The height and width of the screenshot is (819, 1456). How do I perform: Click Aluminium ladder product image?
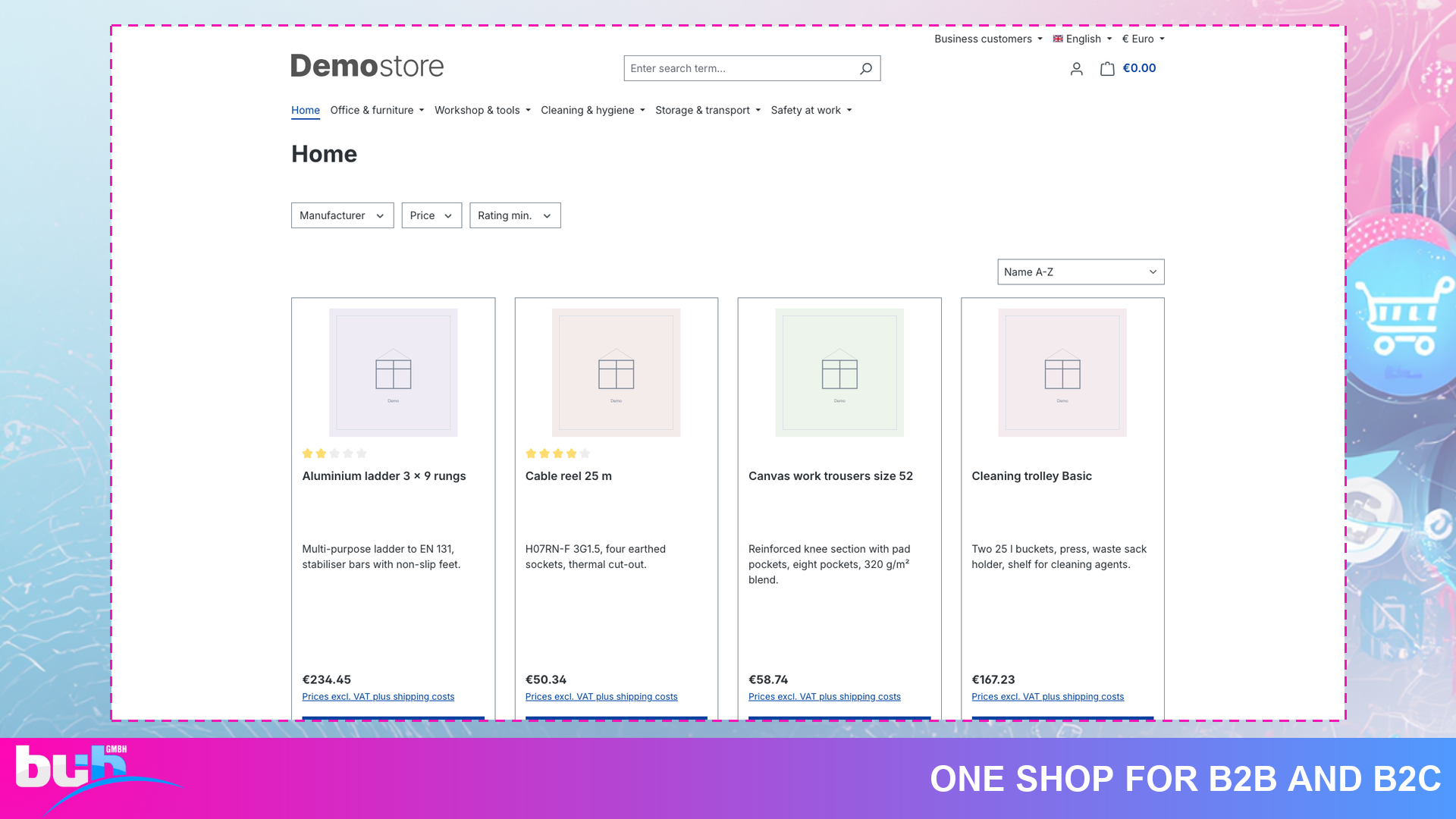tap(393, 372)
